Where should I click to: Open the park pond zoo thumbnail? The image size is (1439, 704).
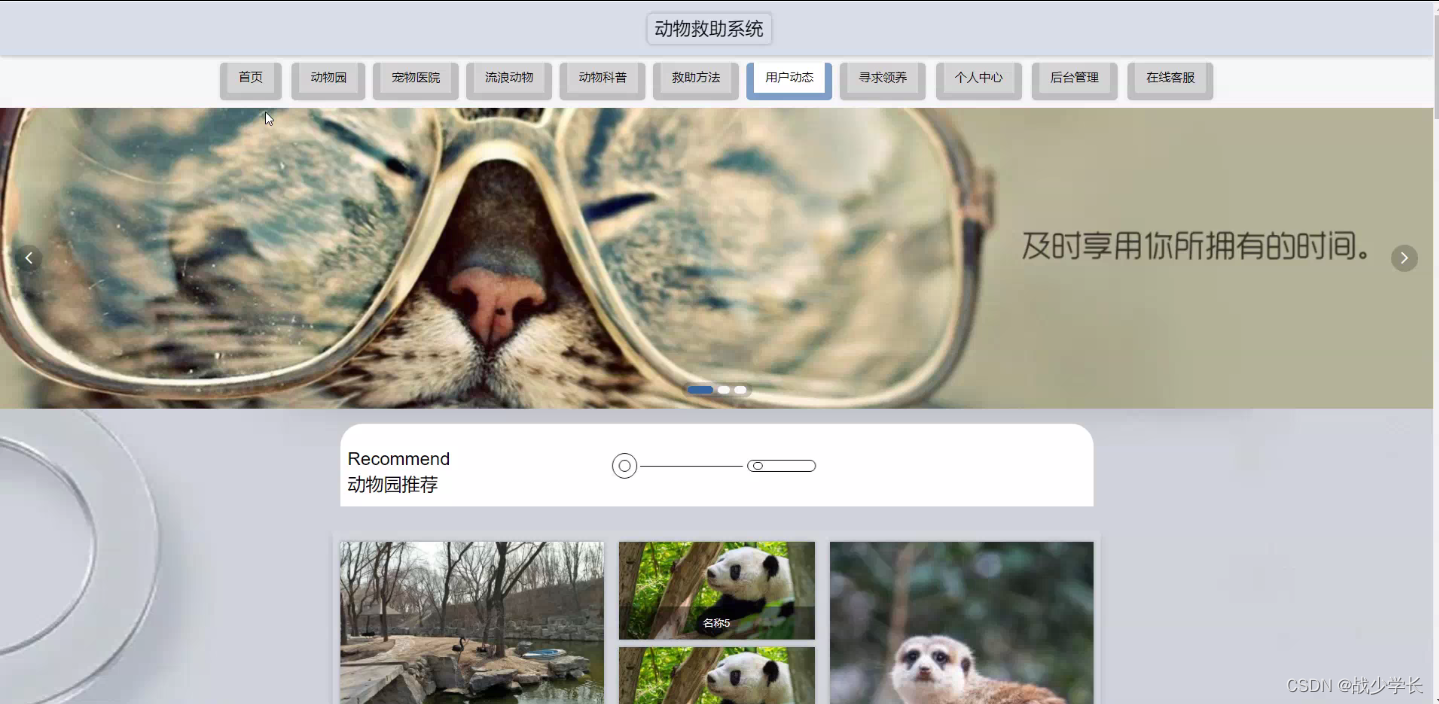coord(472,622)
